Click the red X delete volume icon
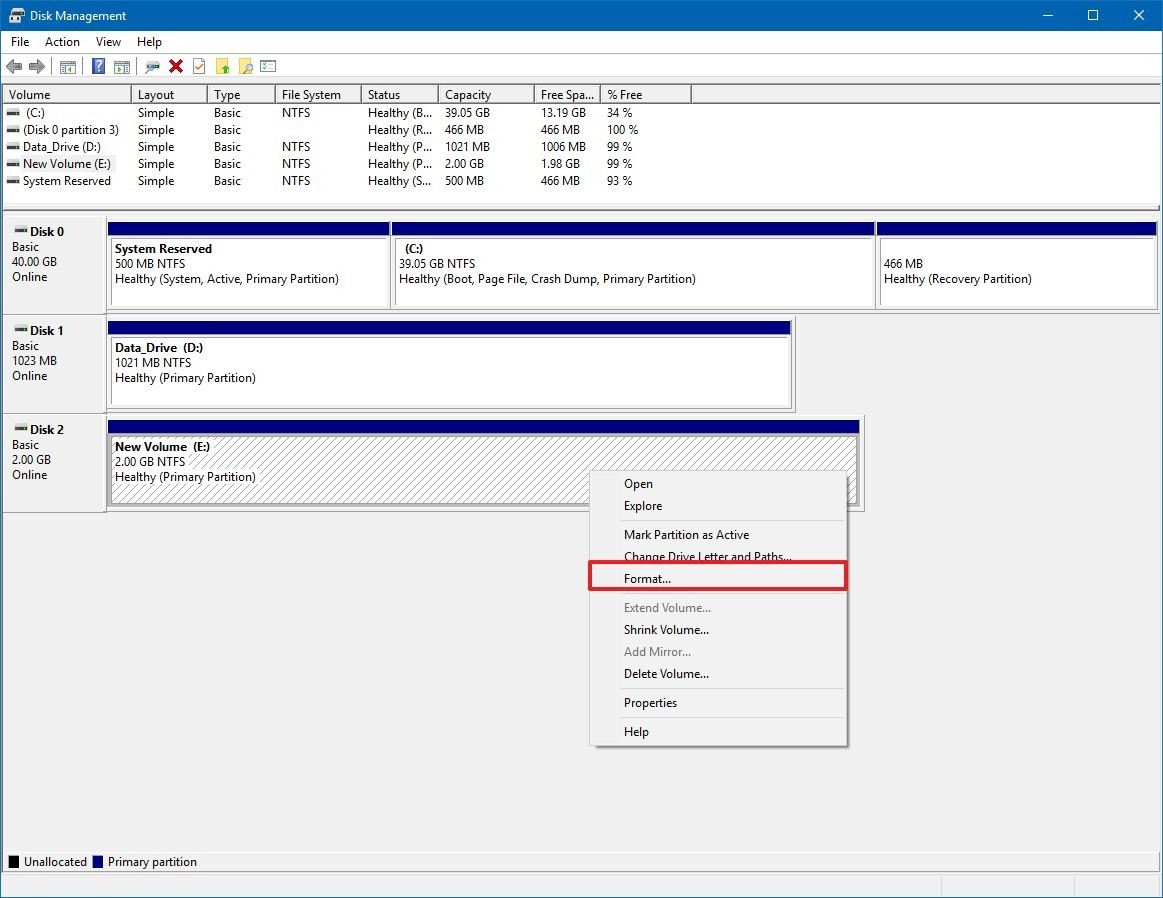Viewport: 1163px width, 898px height. tap(176, 66)
